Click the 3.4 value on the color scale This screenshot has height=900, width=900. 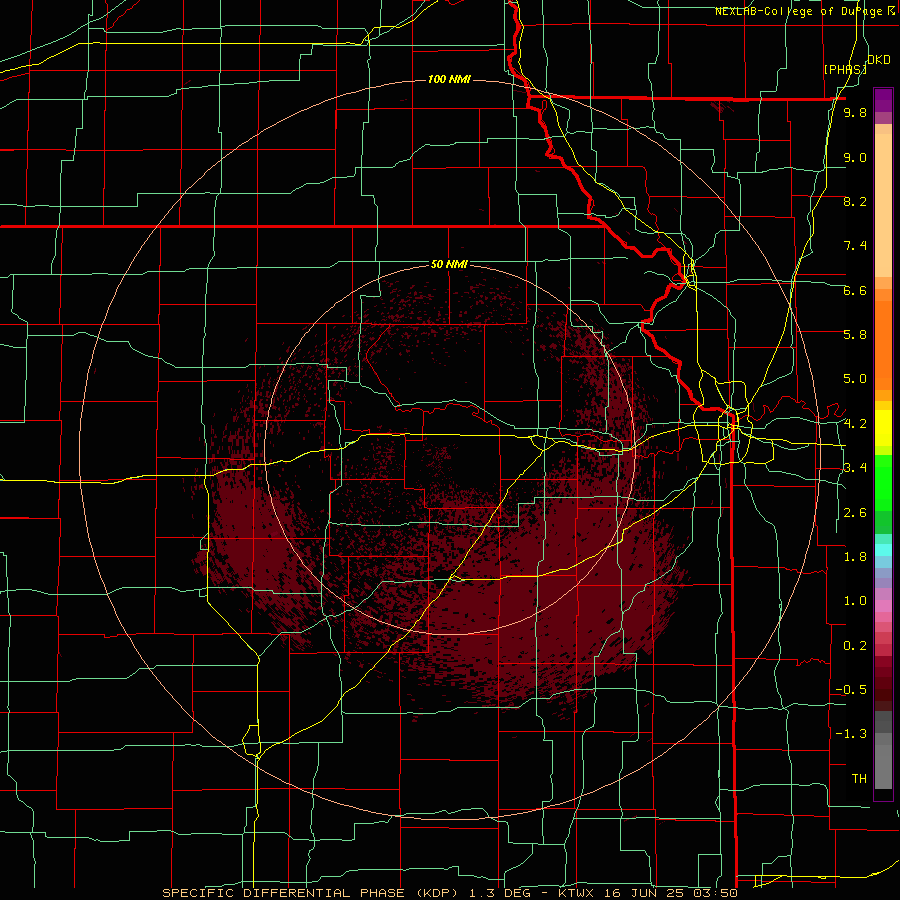(855, 468)
